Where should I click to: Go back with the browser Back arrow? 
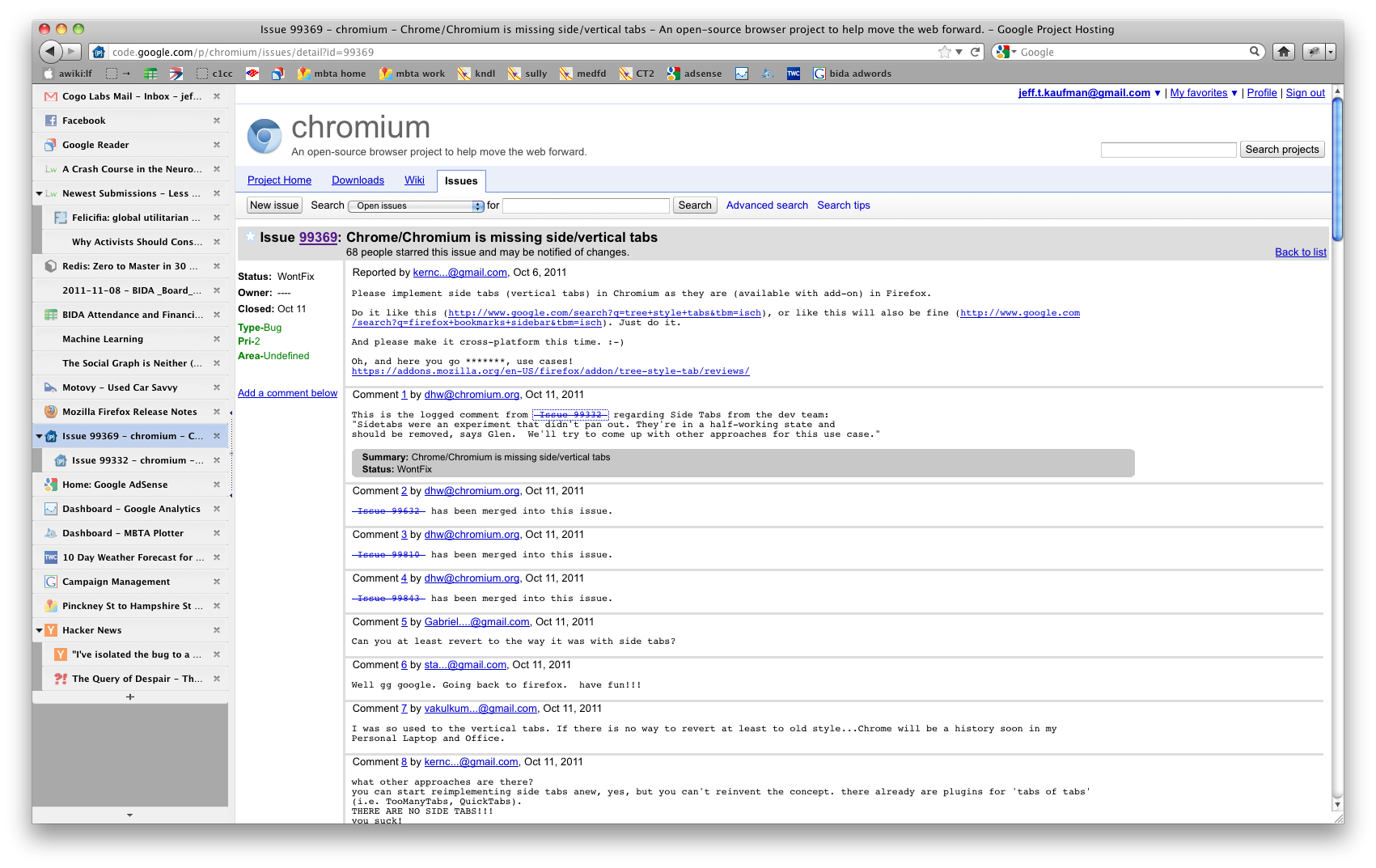[50, 52]
